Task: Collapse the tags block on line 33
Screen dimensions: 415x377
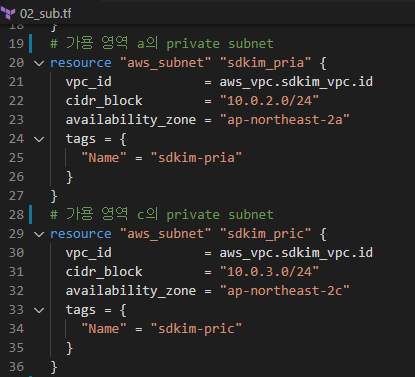Action: (x=39, y=310)
